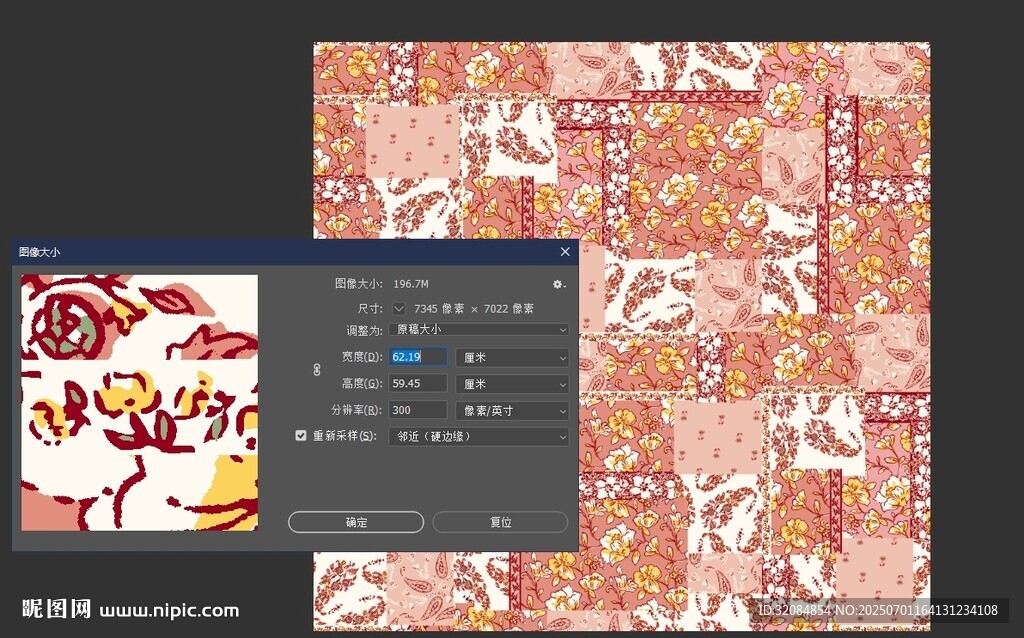Open the 像素/英寸 resolution unit dropdown
The width and height of the screenshot is (1024, 638).
pos(511,410)
